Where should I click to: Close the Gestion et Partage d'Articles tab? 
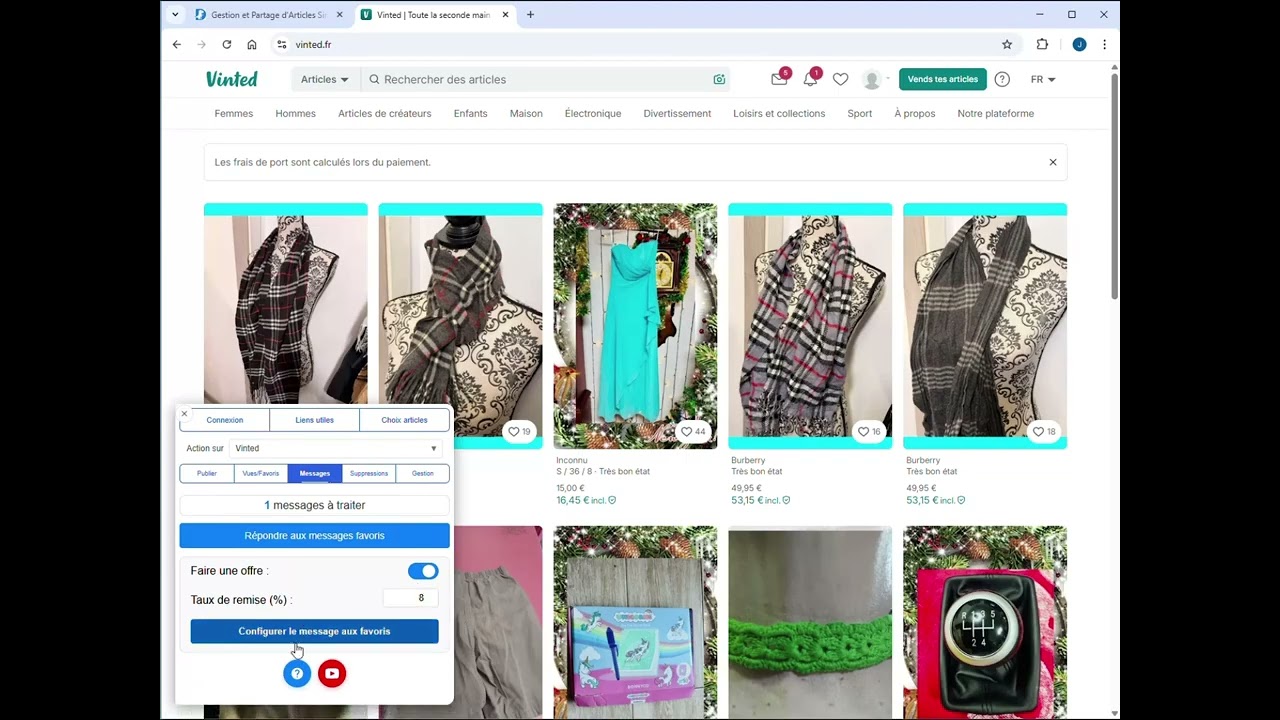(x=339, y=15)
